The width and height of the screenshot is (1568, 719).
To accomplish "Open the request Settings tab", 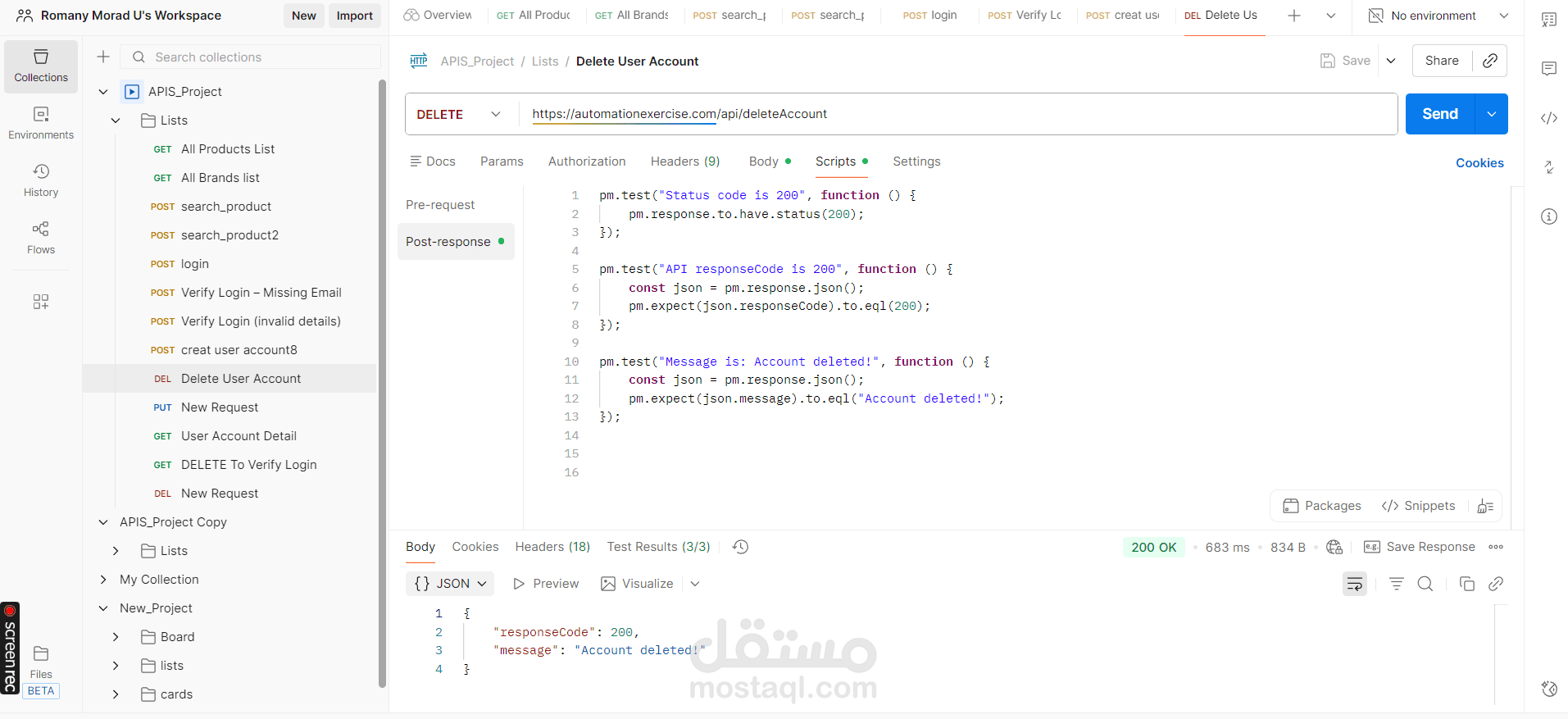I will [x=916, y=162].
